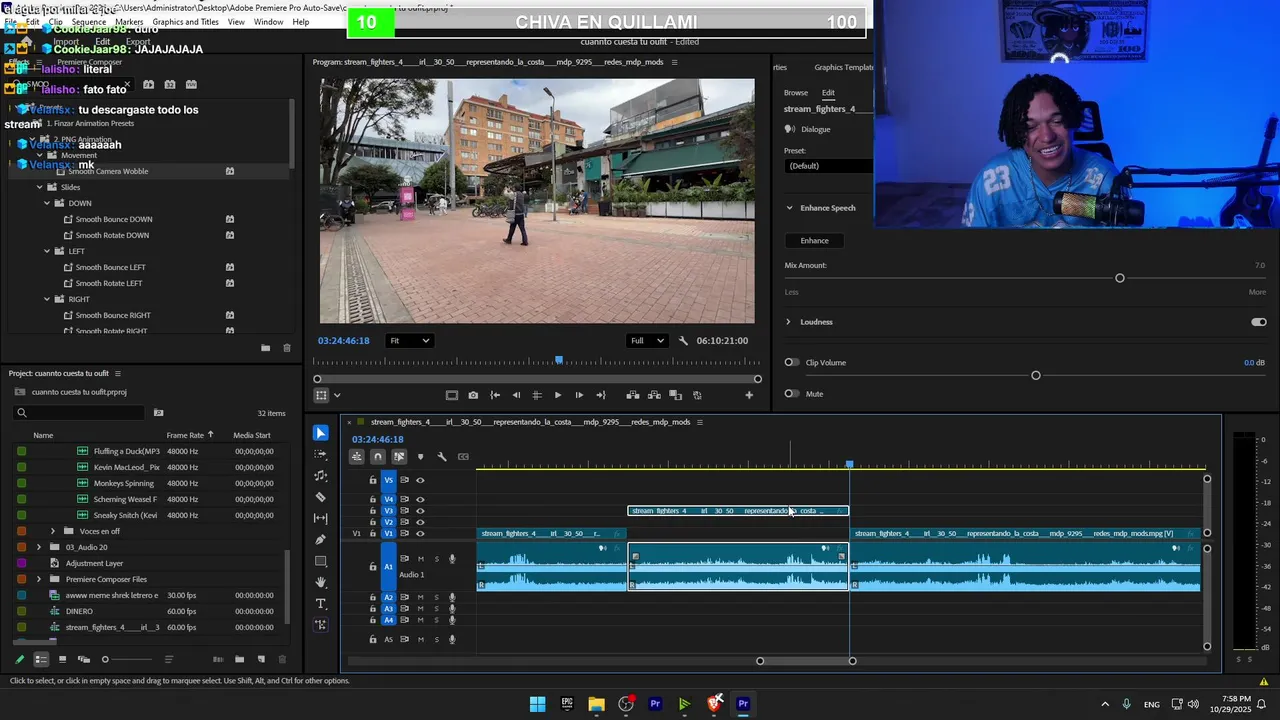Click the Mix Amount slider handle
Image resolution: width=1280 pixels, height=720 pixels.
(x=1119, y=278)
